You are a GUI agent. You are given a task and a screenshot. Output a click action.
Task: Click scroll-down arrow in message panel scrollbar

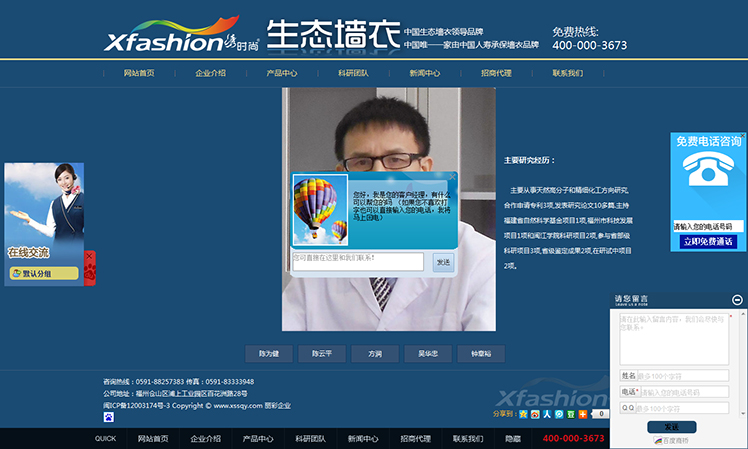(x=743, y=414)
